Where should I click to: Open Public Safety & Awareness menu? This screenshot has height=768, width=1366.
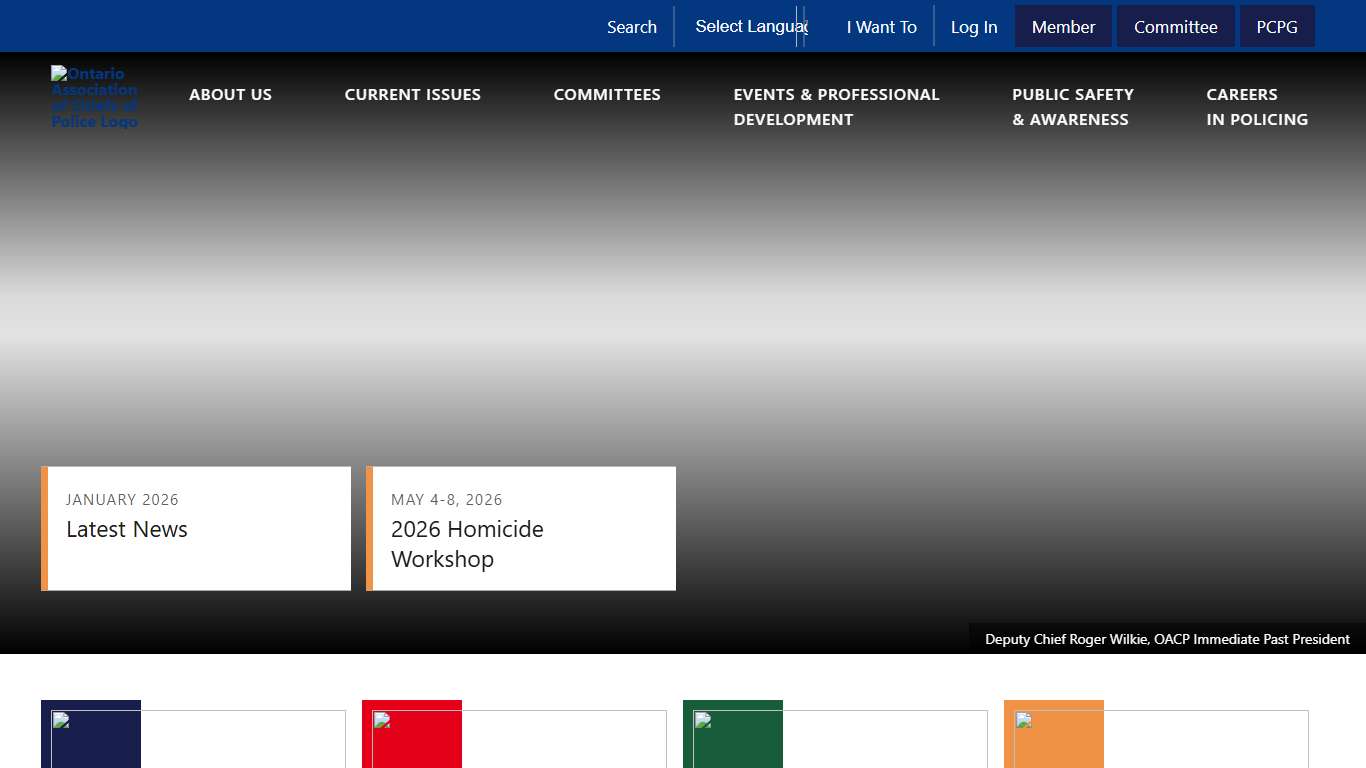point(1072,107)
